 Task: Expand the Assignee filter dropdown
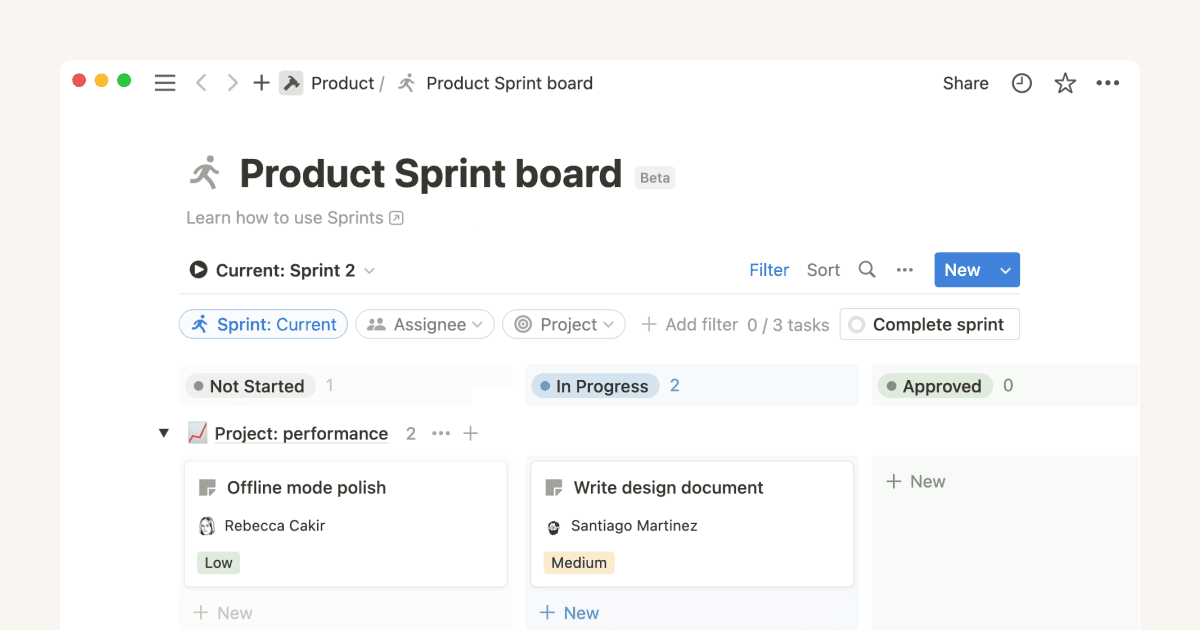(424, 324)
